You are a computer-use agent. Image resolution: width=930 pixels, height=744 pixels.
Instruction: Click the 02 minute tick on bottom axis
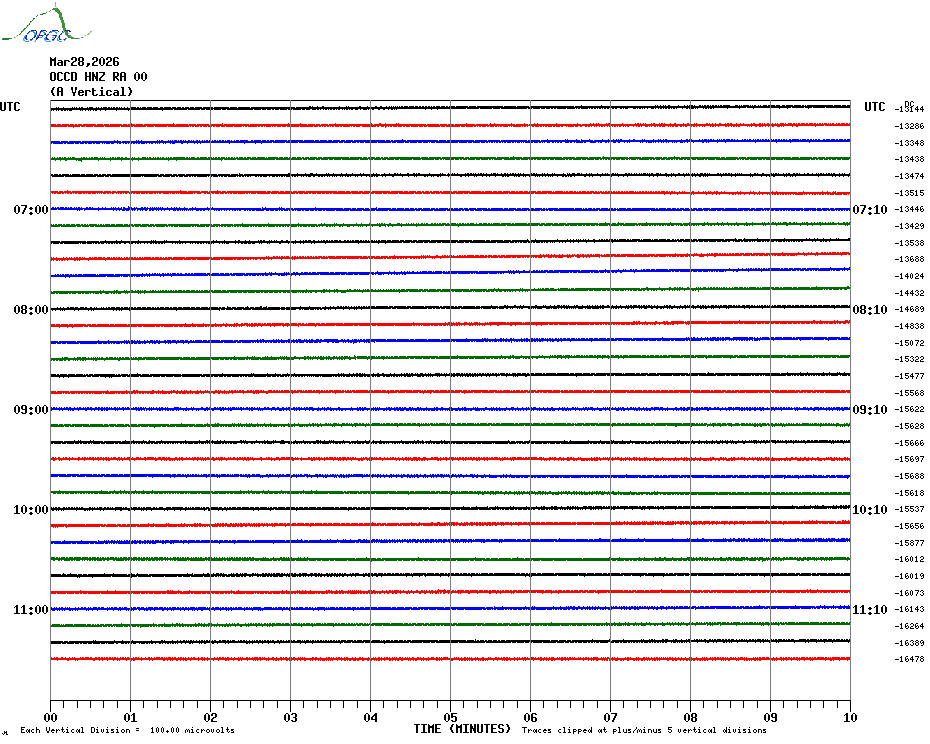(210, 717)
